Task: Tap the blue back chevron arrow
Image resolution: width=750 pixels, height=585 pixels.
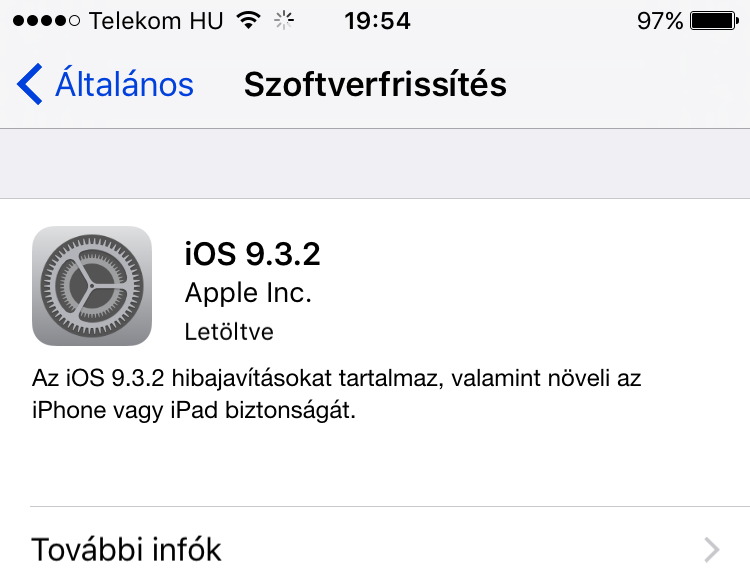Action: pos(30,84)
